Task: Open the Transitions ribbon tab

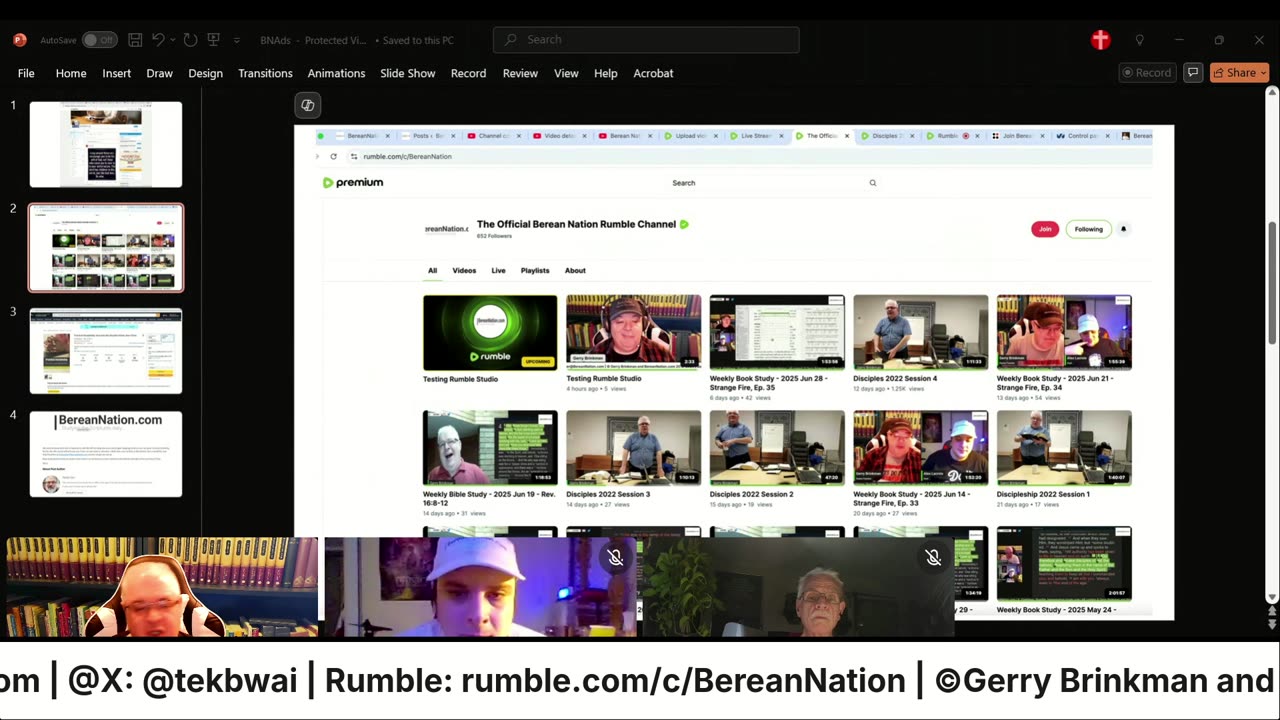Action: click(x=265, y=73)
